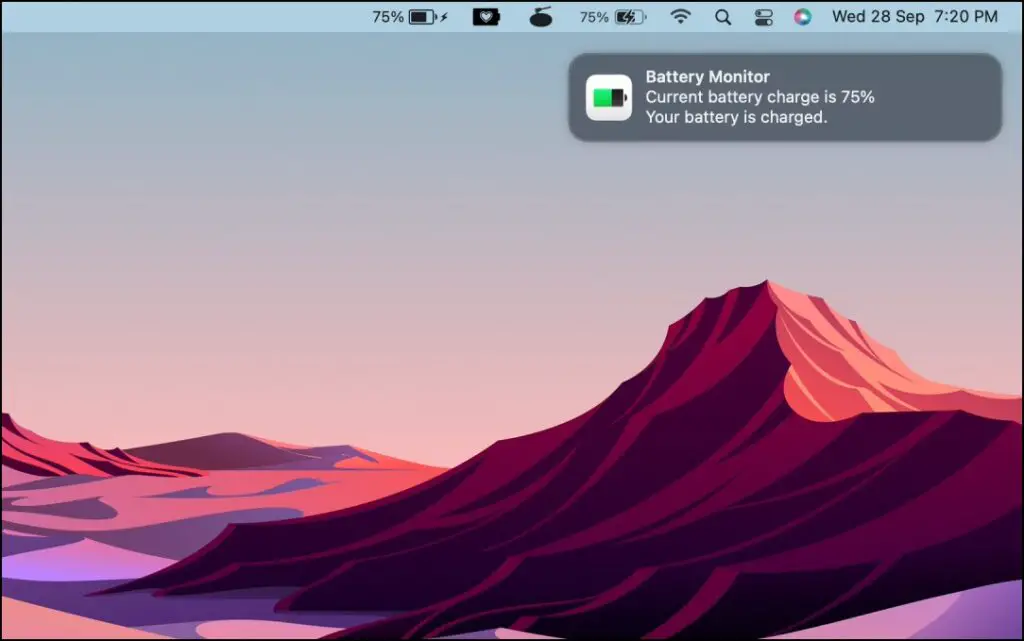1024x641 pixels.
Task: Click the distant dark hill at left horizon
Action: [x=229, y=449]
